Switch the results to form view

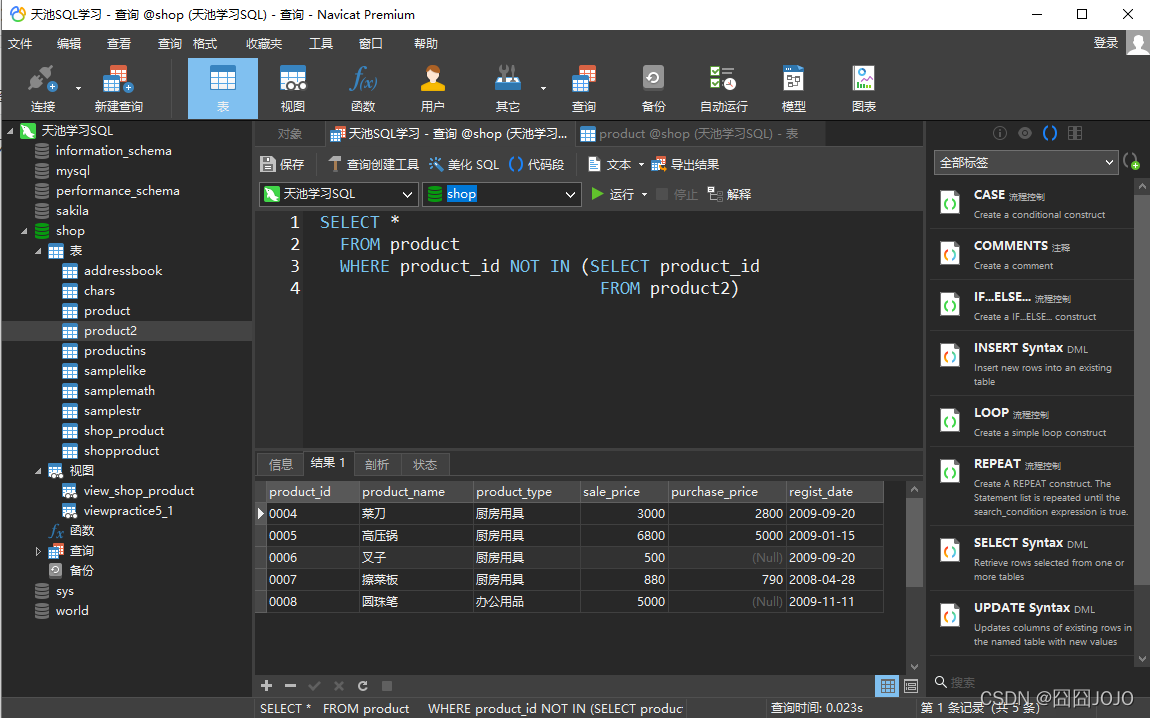pos(911,686)
